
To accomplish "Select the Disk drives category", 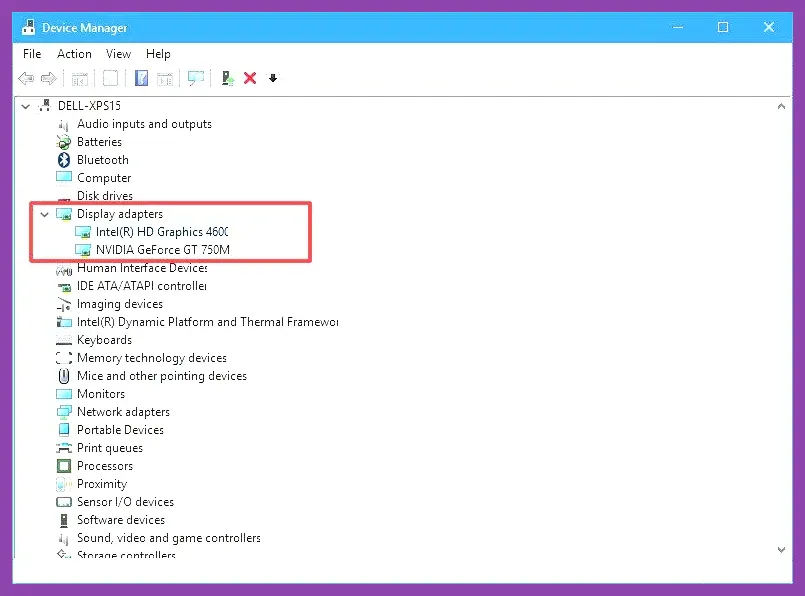I will (x=105, y=196).
